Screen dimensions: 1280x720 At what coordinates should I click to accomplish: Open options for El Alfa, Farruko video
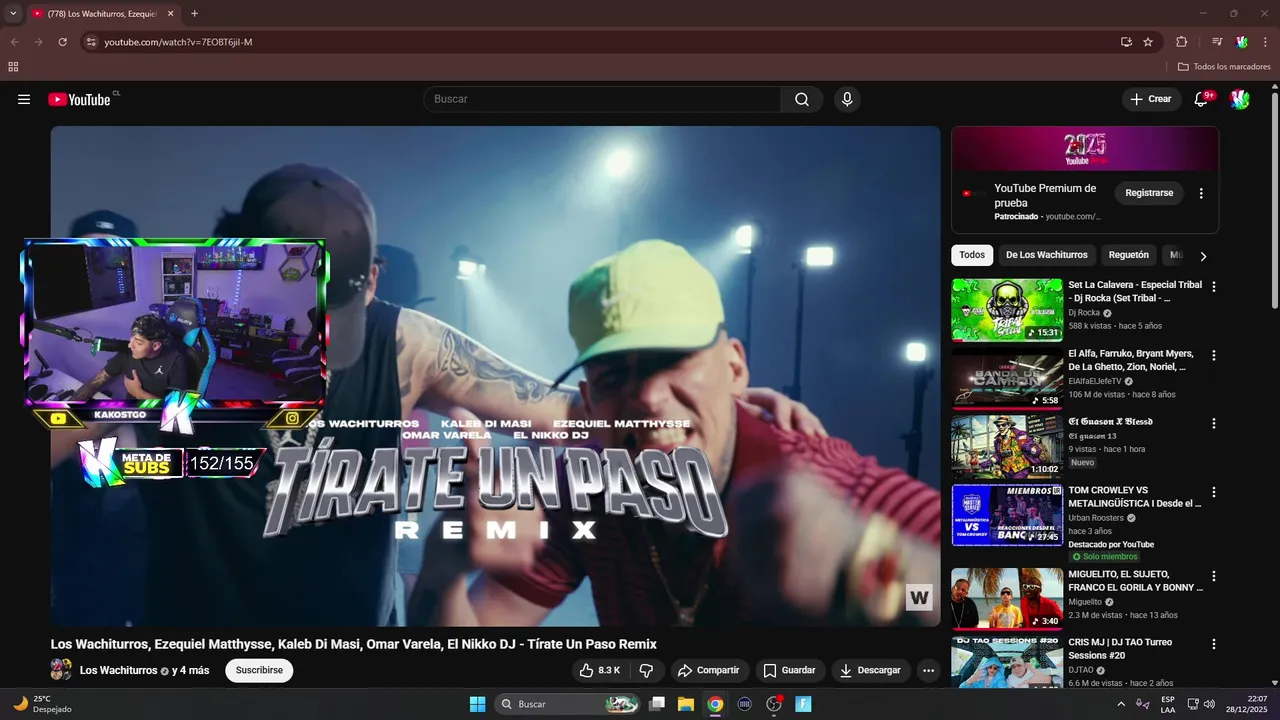[1214, 355]
